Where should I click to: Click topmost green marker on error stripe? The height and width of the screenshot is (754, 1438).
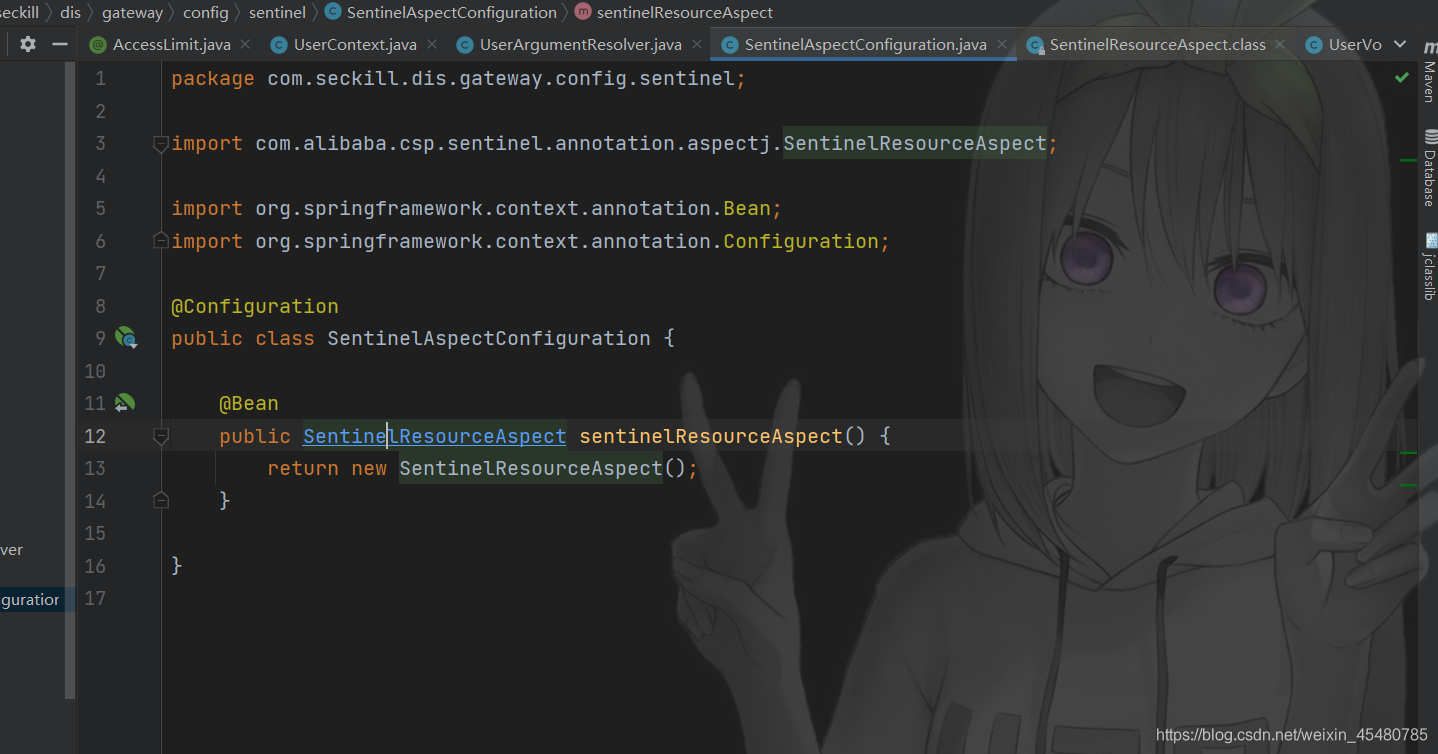pyautogui.click(x=1408, y=159)
